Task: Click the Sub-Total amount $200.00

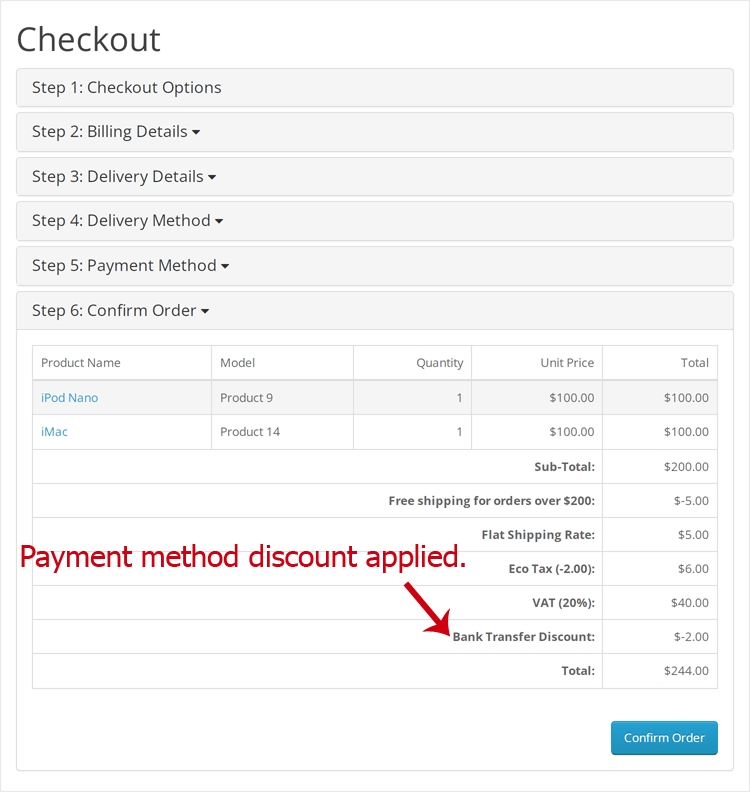Action: point(686,467)
